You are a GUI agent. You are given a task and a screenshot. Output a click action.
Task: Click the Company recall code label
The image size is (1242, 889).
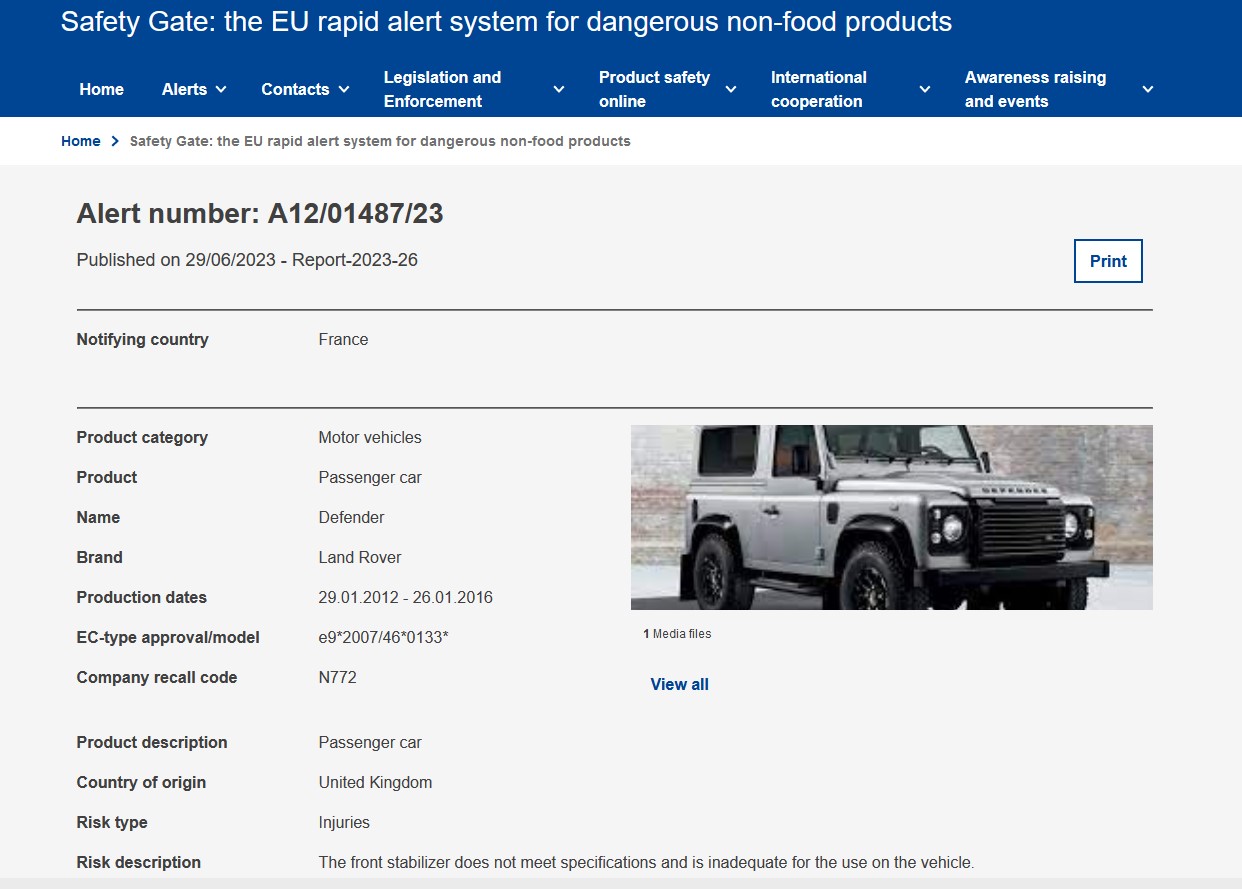click(157, 677)
